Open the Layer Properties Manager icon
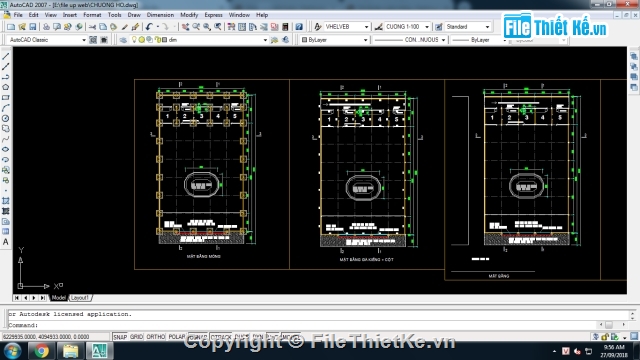Screen dimensions: 640x360 click(123, 40)
